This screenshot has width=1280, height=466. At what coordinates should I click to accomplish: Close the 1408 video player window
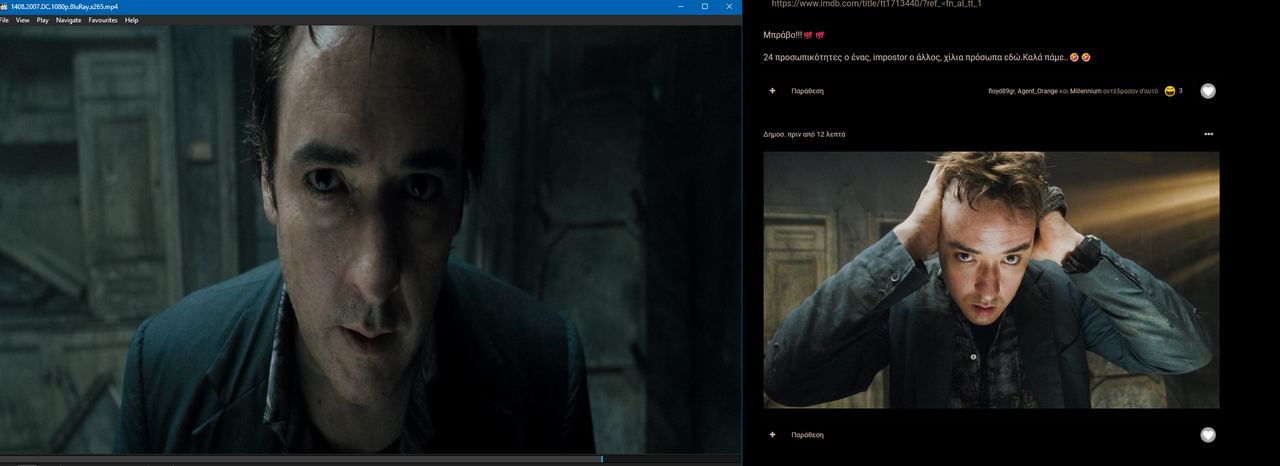[x=728, y=6]
